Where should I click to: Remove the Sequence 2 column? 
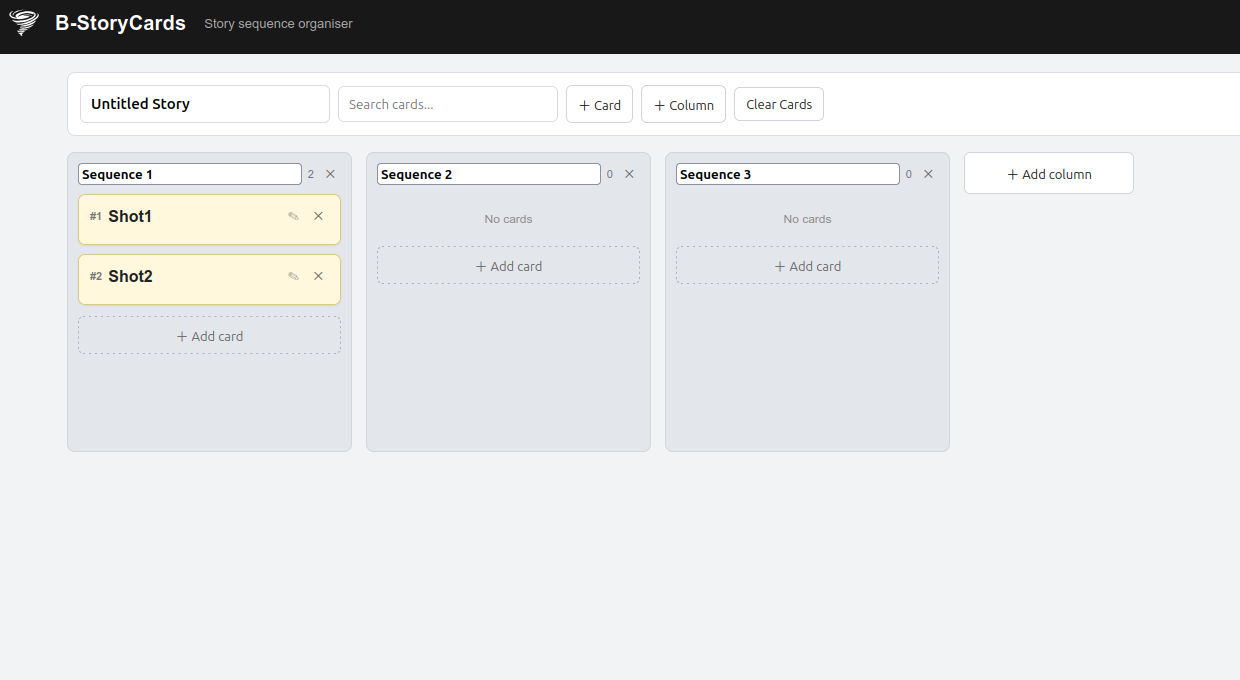[x=629, y=174]
